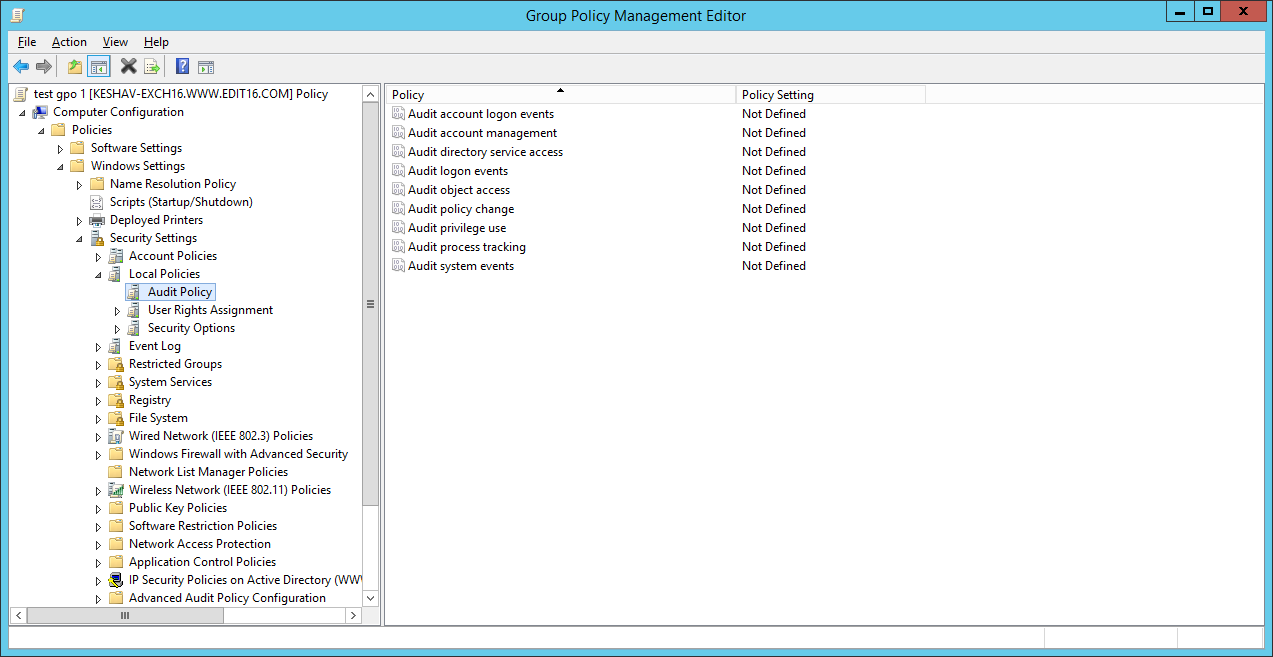The image size is (1273, 657).
Task: Click the Up One Level folder icon
Action: (75, 67)
